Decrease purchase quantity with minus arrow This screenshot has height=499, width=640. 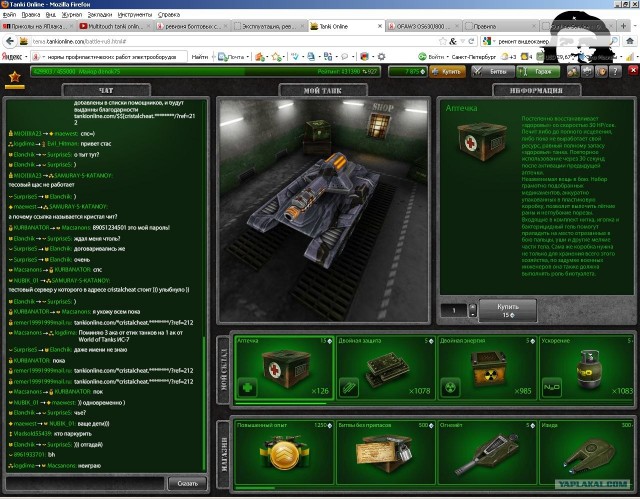(473, 314)
